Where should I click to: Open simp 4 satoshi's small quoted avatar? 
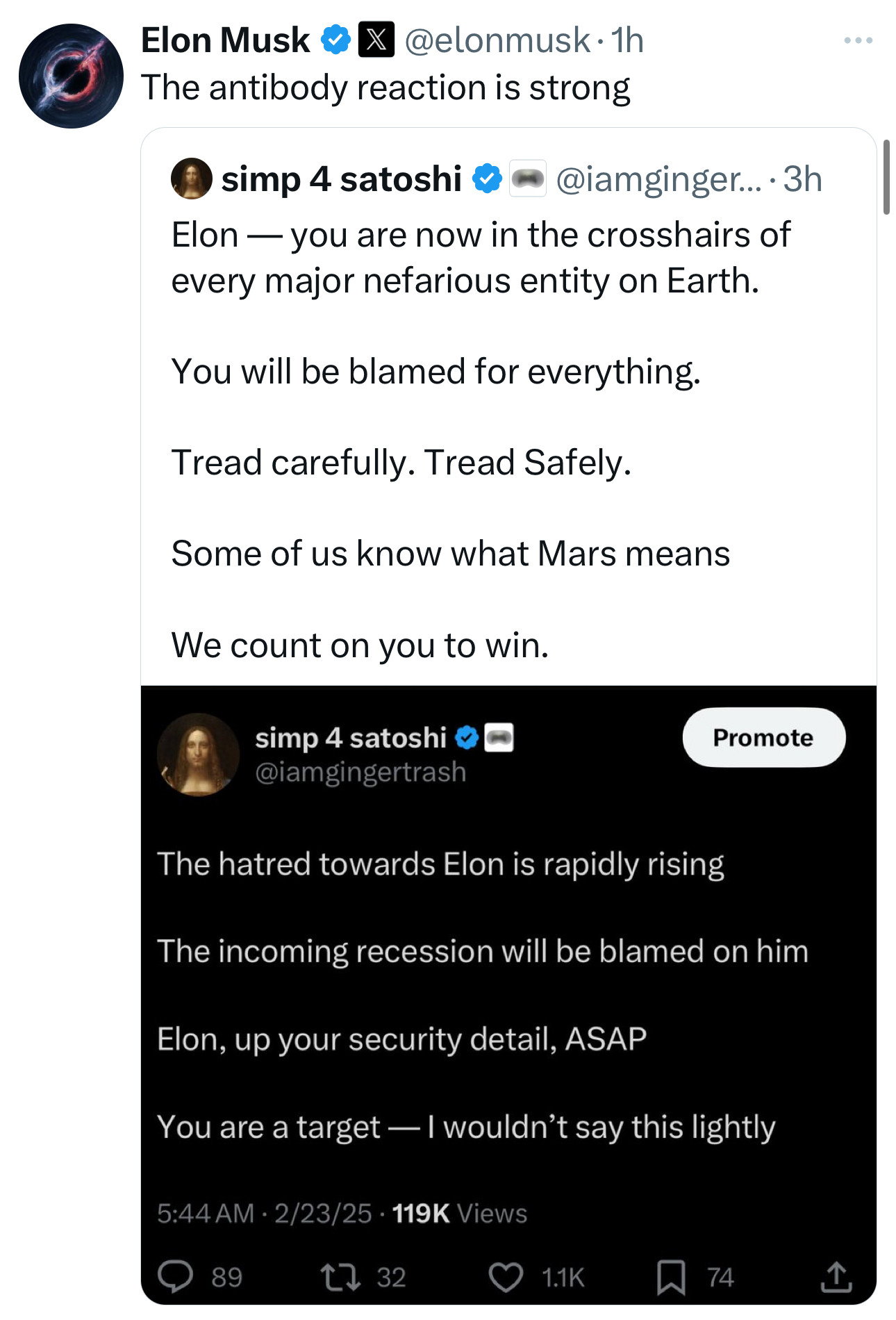(x=191, y=179)
